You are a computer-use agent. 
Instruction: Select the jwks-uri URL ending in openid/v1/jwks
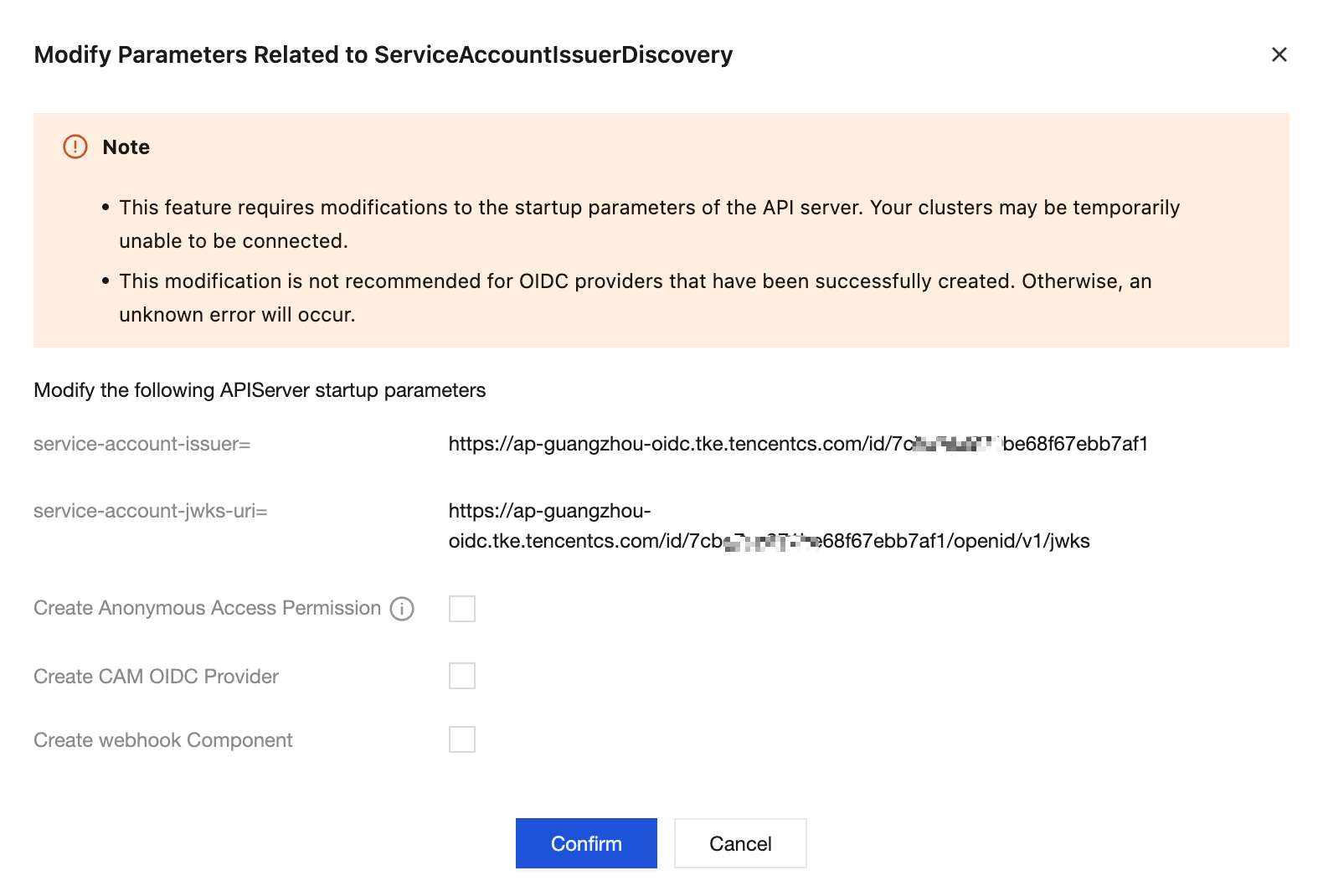[x=769, y=526]
